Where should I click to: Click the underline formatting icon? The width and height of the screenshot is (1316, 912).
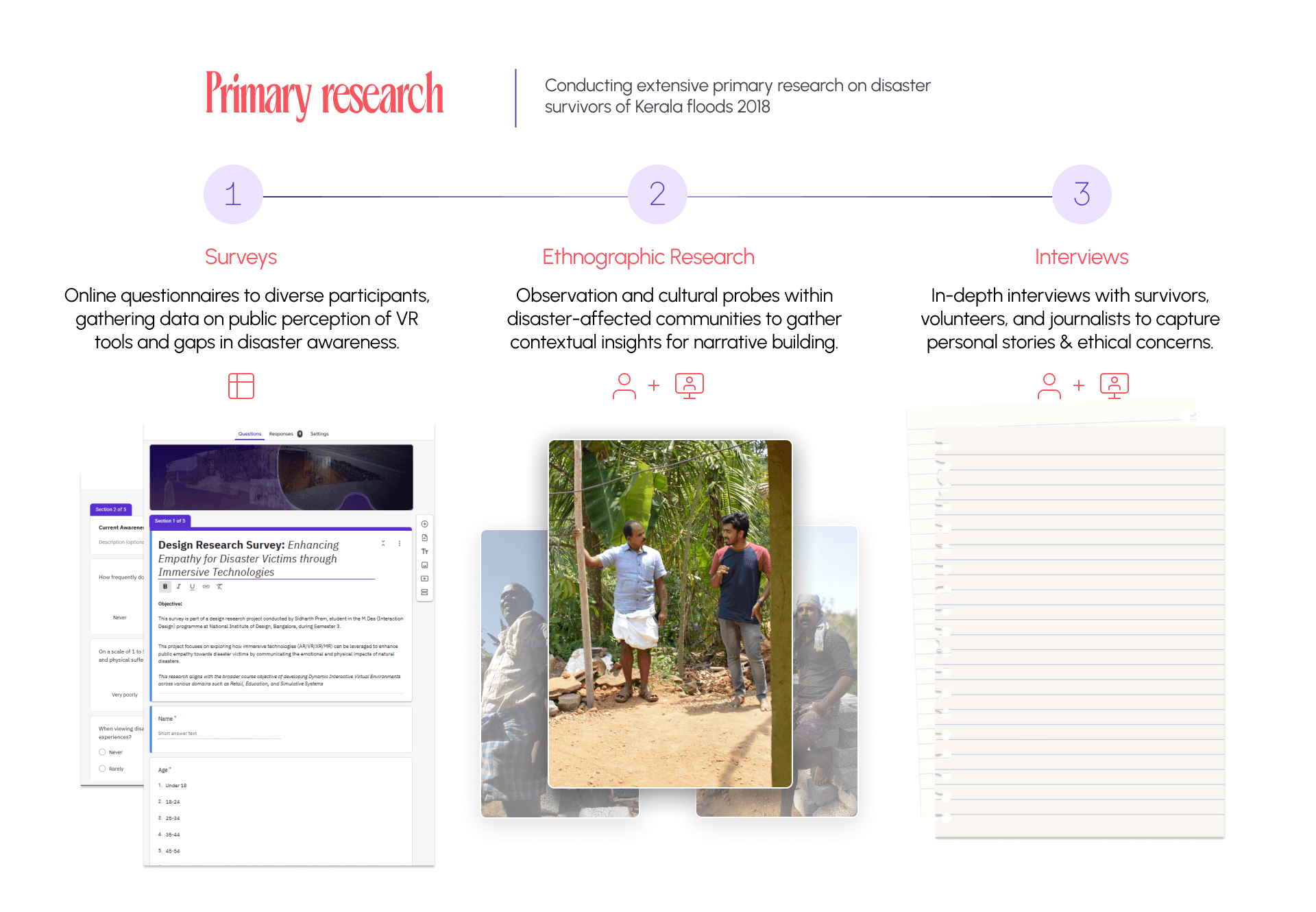click(x=192, y=586)
